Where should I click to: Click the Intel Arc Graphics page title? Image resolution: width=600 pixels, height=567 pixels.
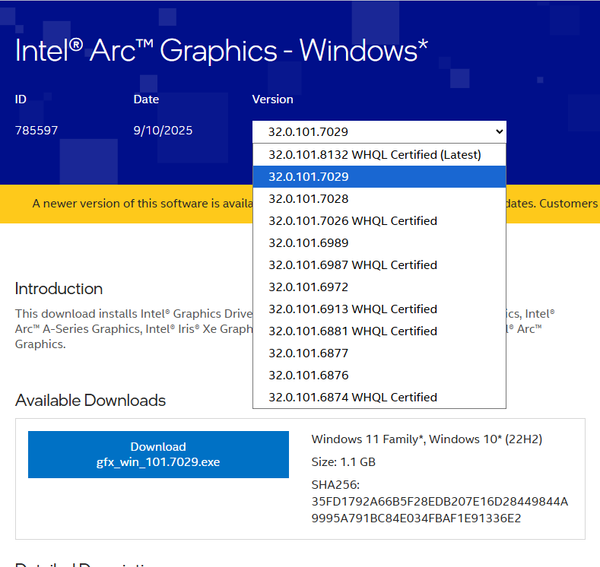pos(221,51)
